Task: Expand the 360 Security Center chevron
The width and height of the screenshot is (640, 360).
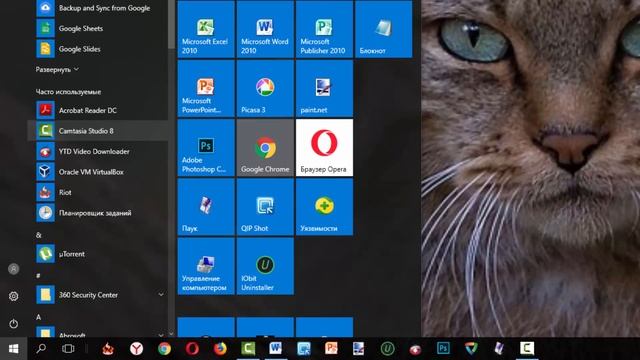Action: click(x=161, y=295)
